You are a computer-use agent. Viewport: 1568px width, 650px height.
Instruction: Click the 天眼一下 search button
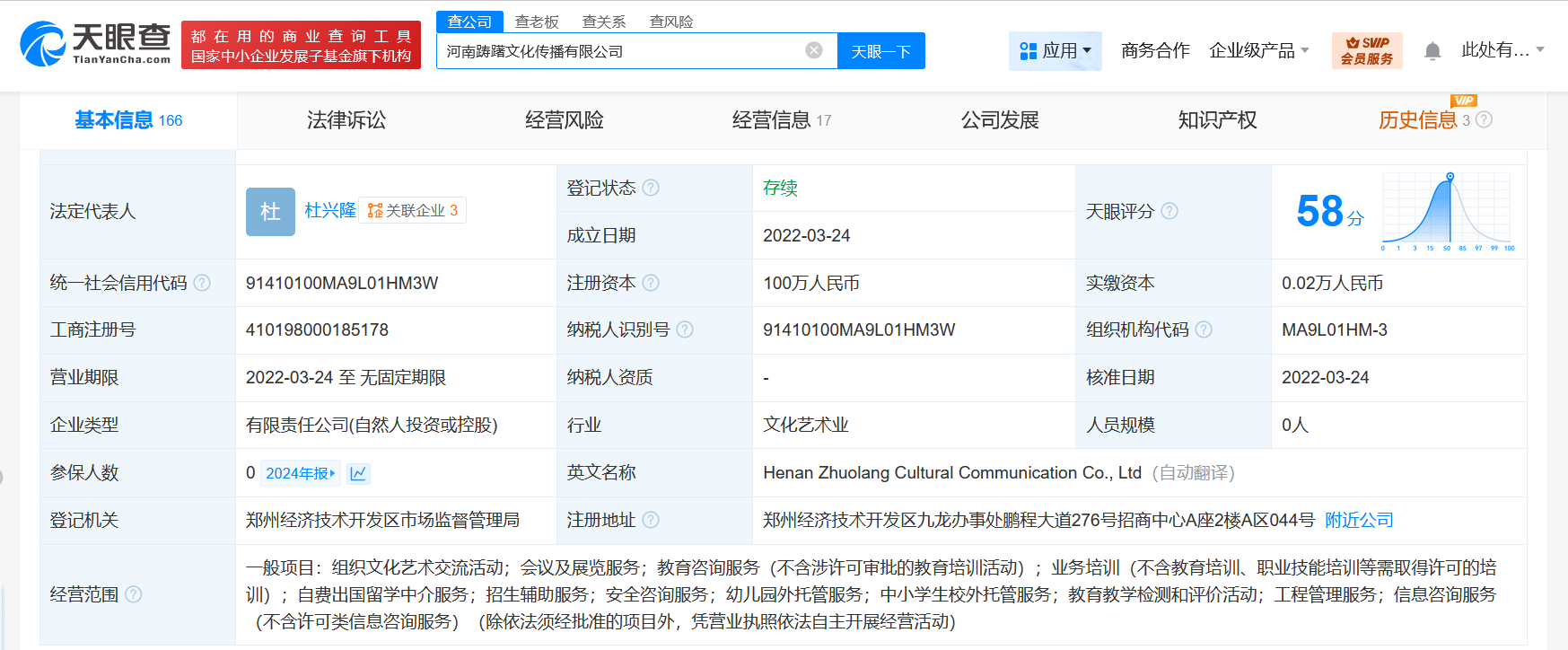pyautogui.click(x=881, y=51)
